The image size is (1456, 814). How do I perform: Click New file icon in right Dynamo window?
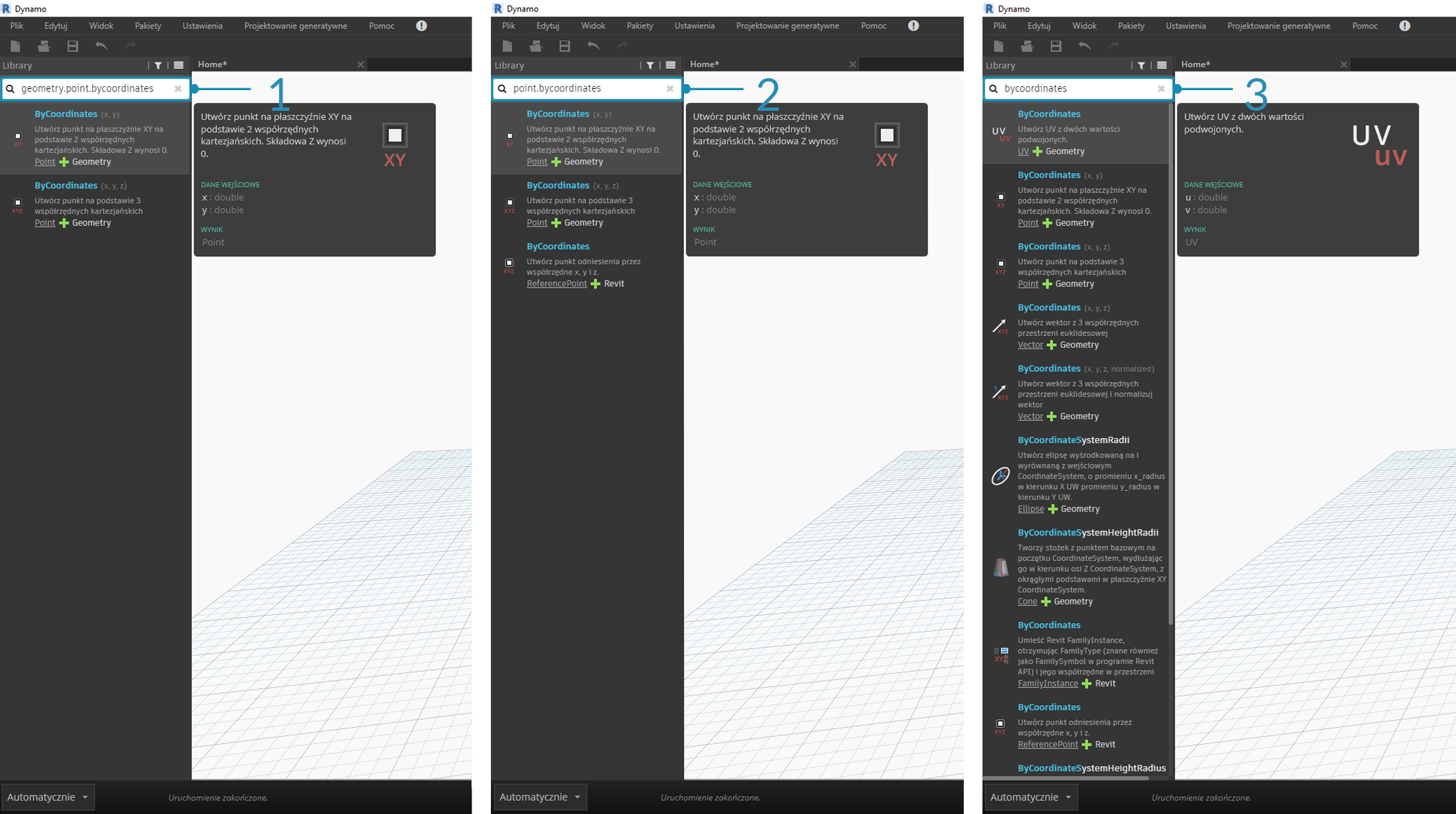(998, 46)
